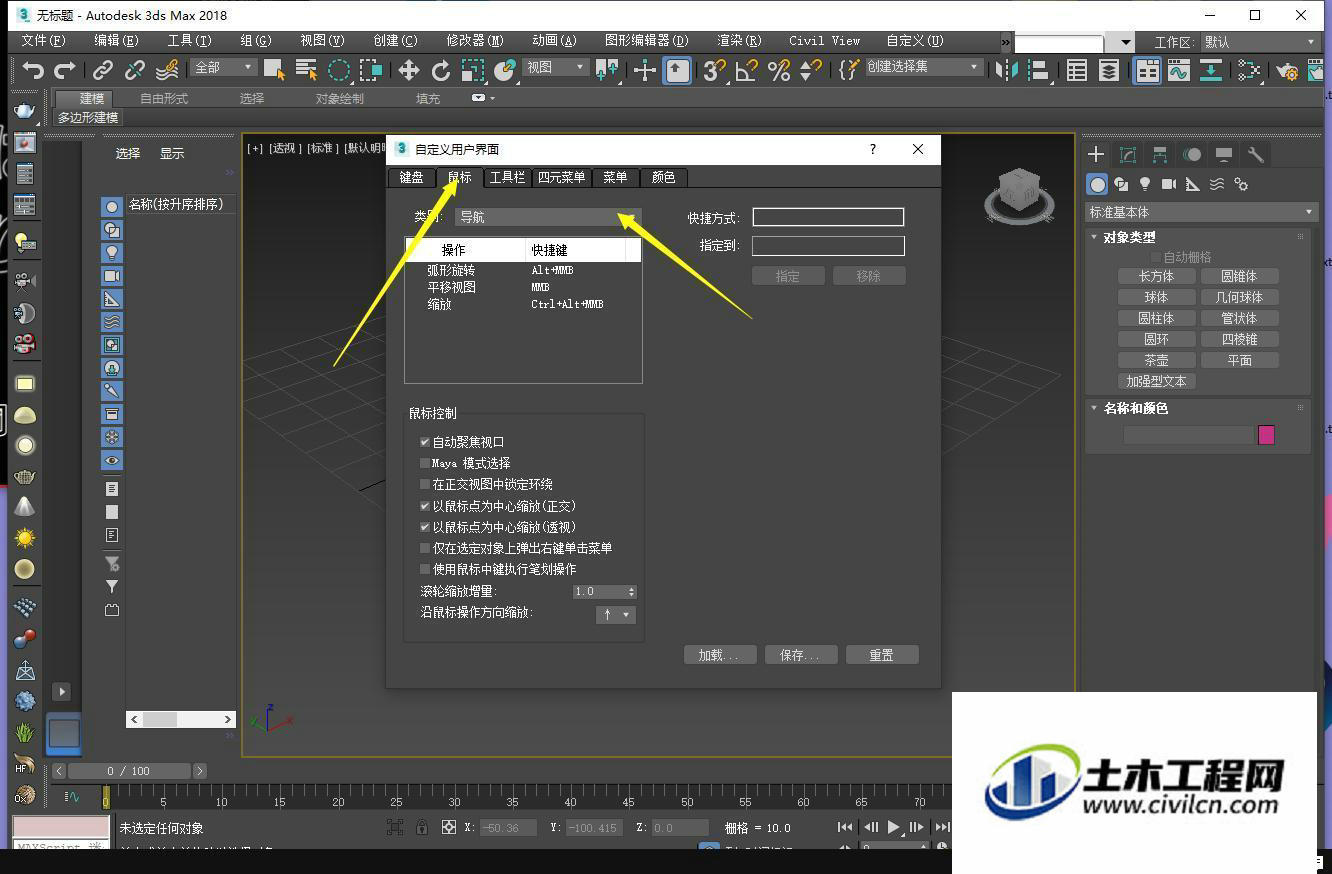The width and height of the screenshot is (1332, 874).
Task: Open the 工作区 默认 dropdown
Action: [x=1259, y=42]
